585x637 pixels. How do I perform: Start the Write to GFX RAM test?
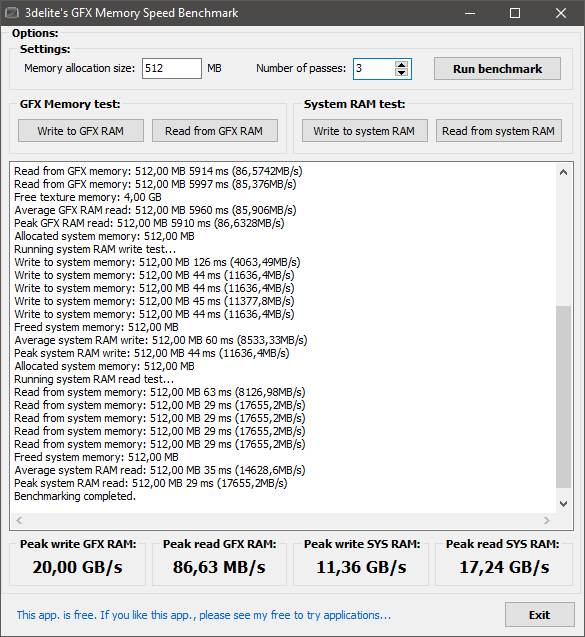[81, 131]
